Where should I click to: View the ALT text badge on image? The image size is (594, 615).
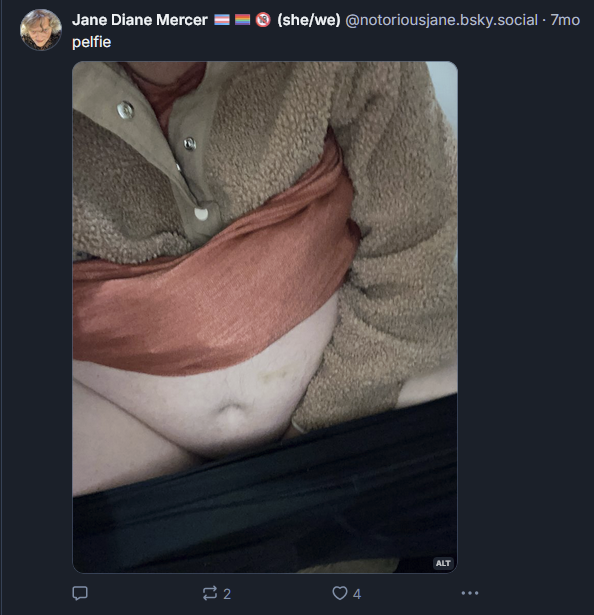443,563
